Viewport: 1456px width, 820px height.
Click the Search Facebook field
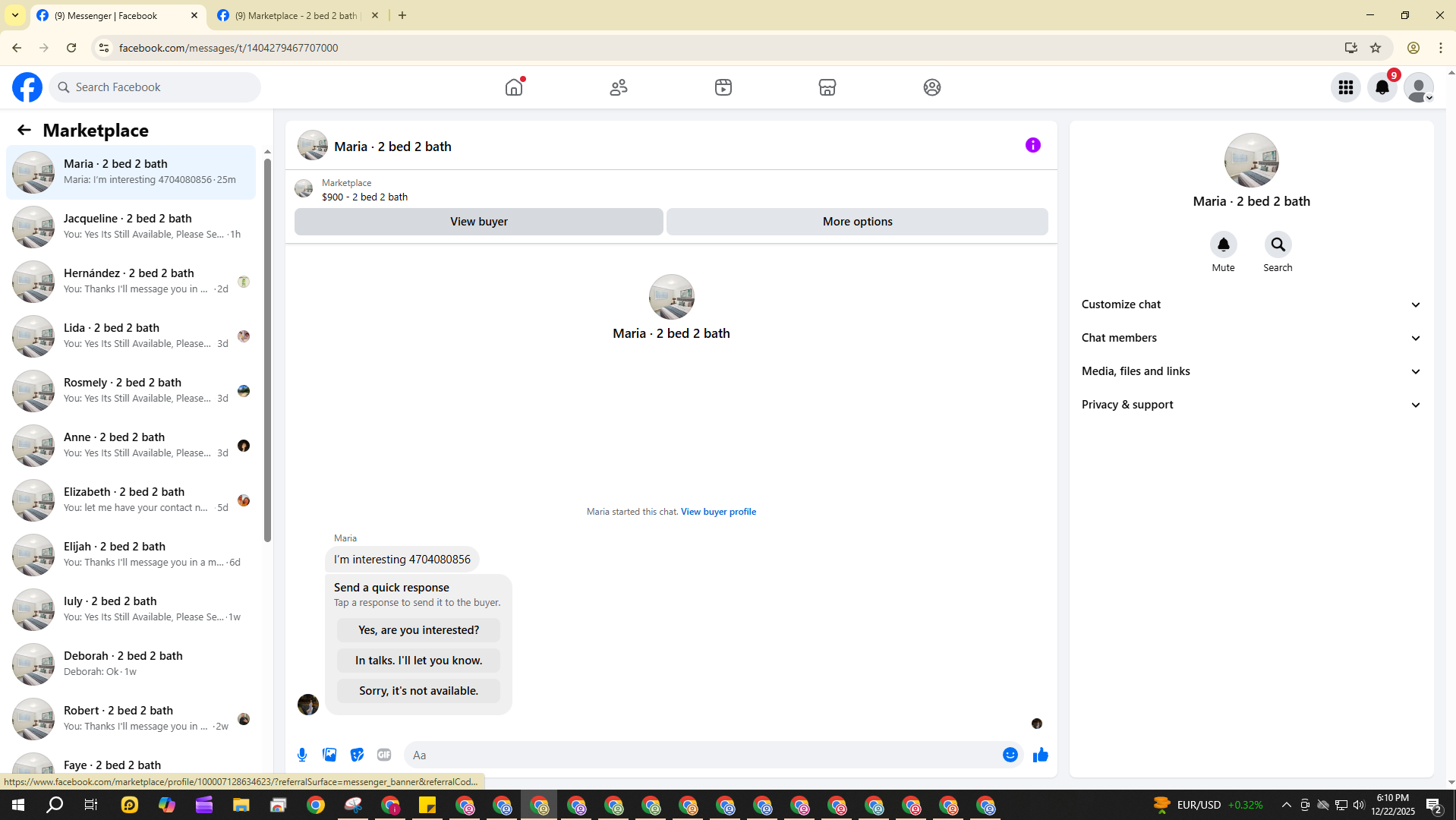click(156, 87)
